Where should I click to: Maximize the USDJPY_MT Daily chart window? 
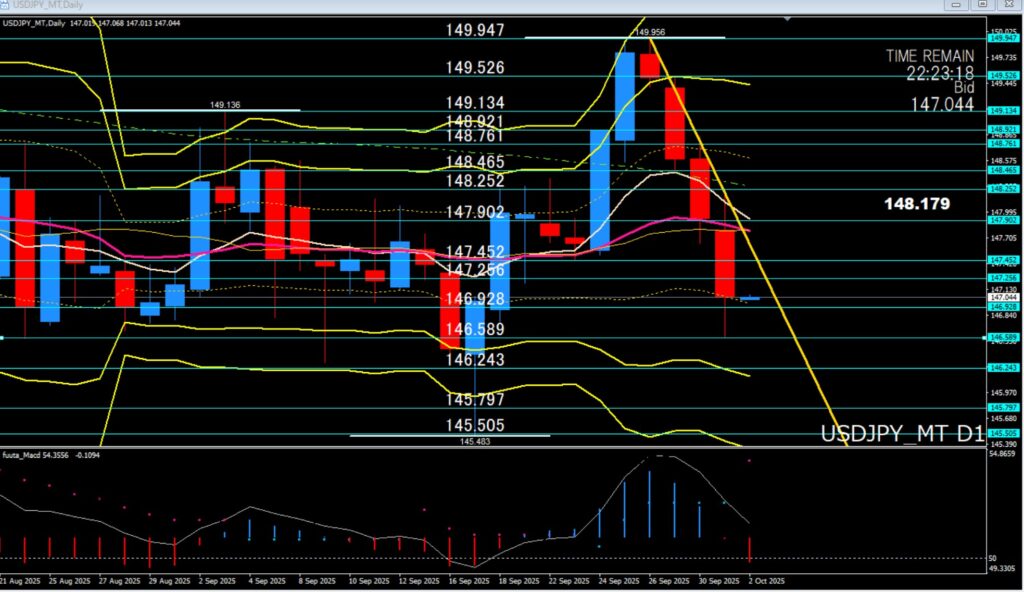[x=983, y=6]
